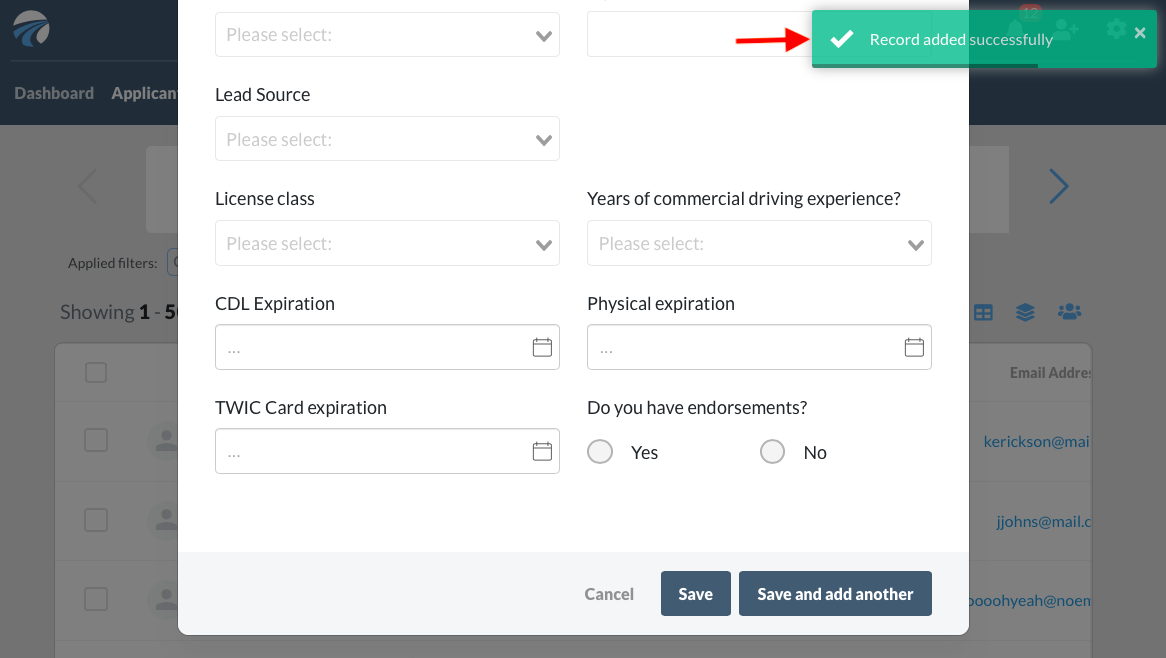This screenshot has height=658, width=1166.
Task: Click the Save button
Action: (695, 594)
